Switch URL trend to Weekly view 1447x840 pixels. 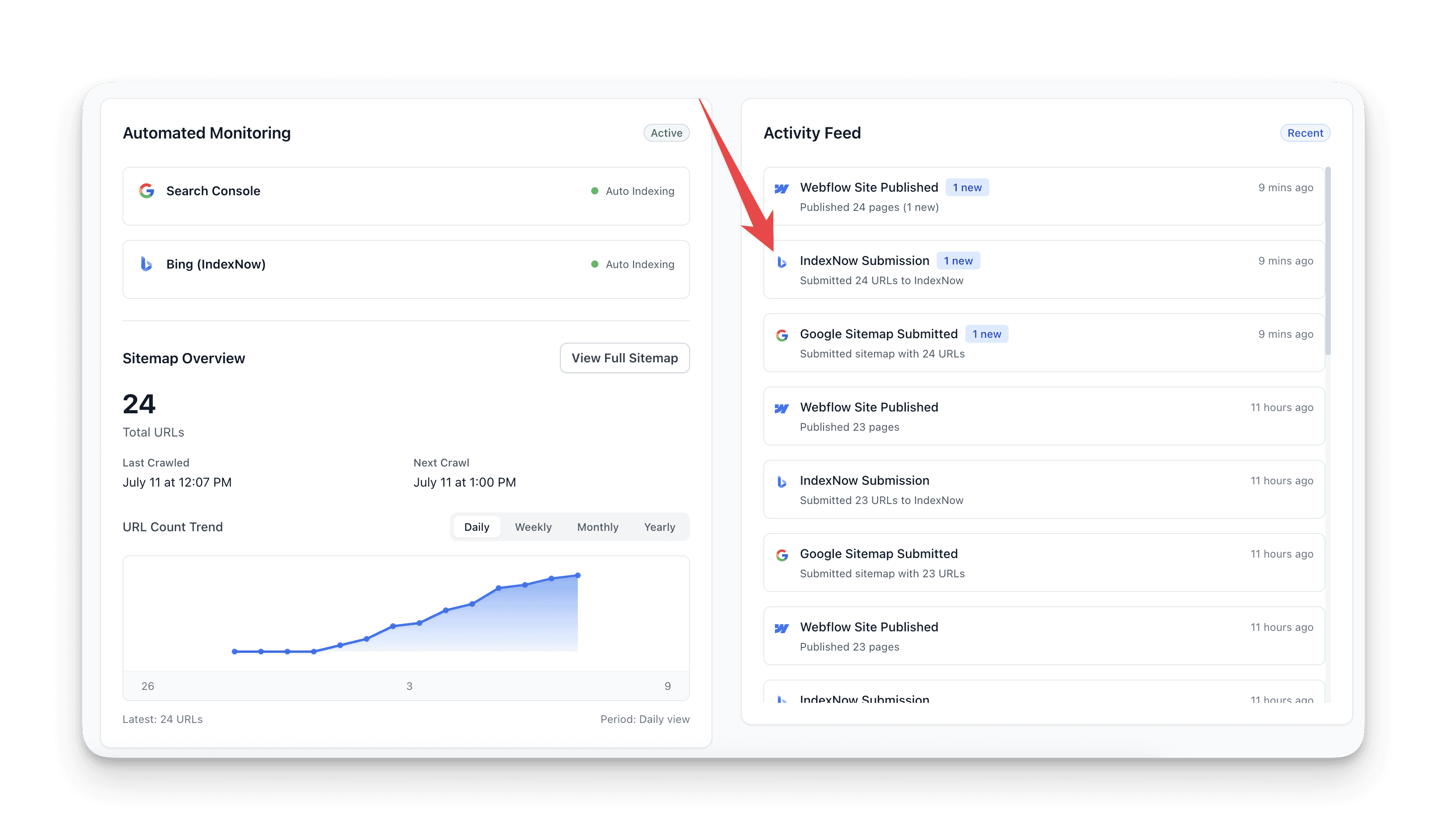click(x=533, y=527)
